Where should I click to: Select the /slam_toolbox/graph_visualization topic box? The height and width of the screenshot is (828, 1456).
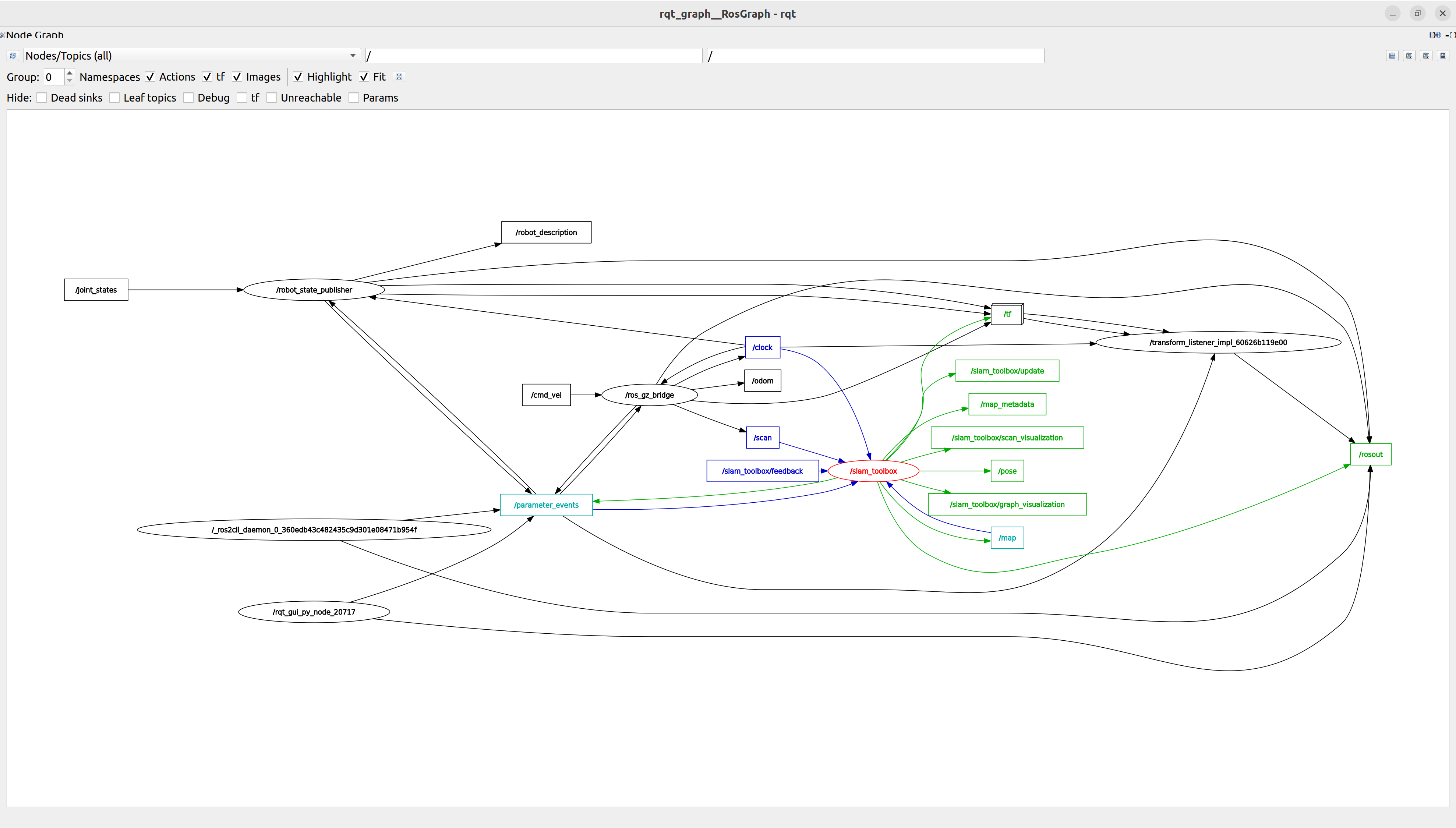[x=1007, y=505]
